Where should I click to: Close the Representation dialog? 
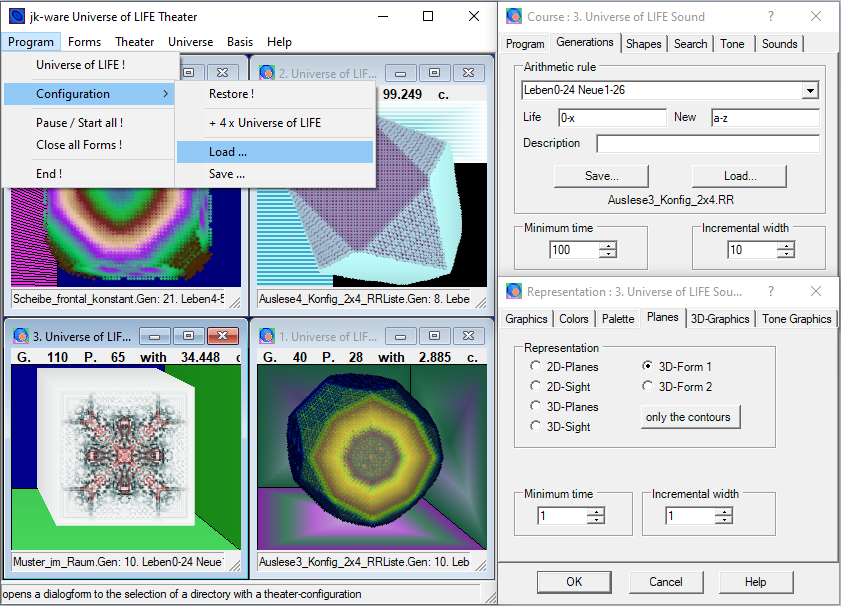tap(816, 292)
